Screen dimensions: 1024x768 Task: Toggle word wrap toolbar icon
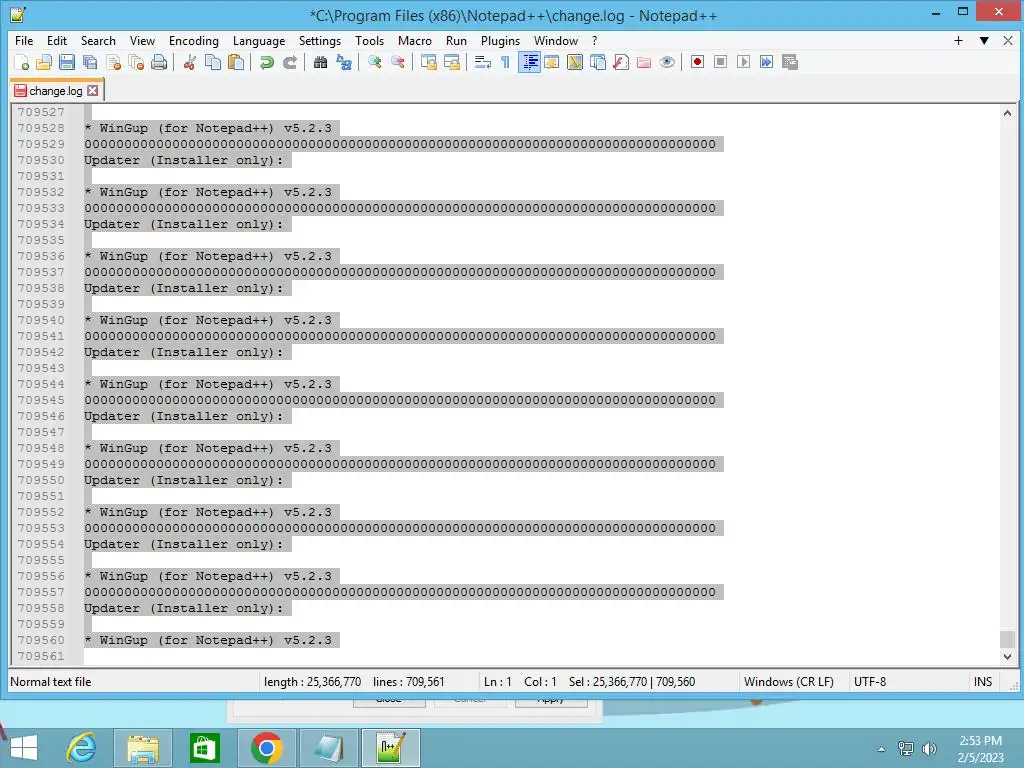point(483,62)
